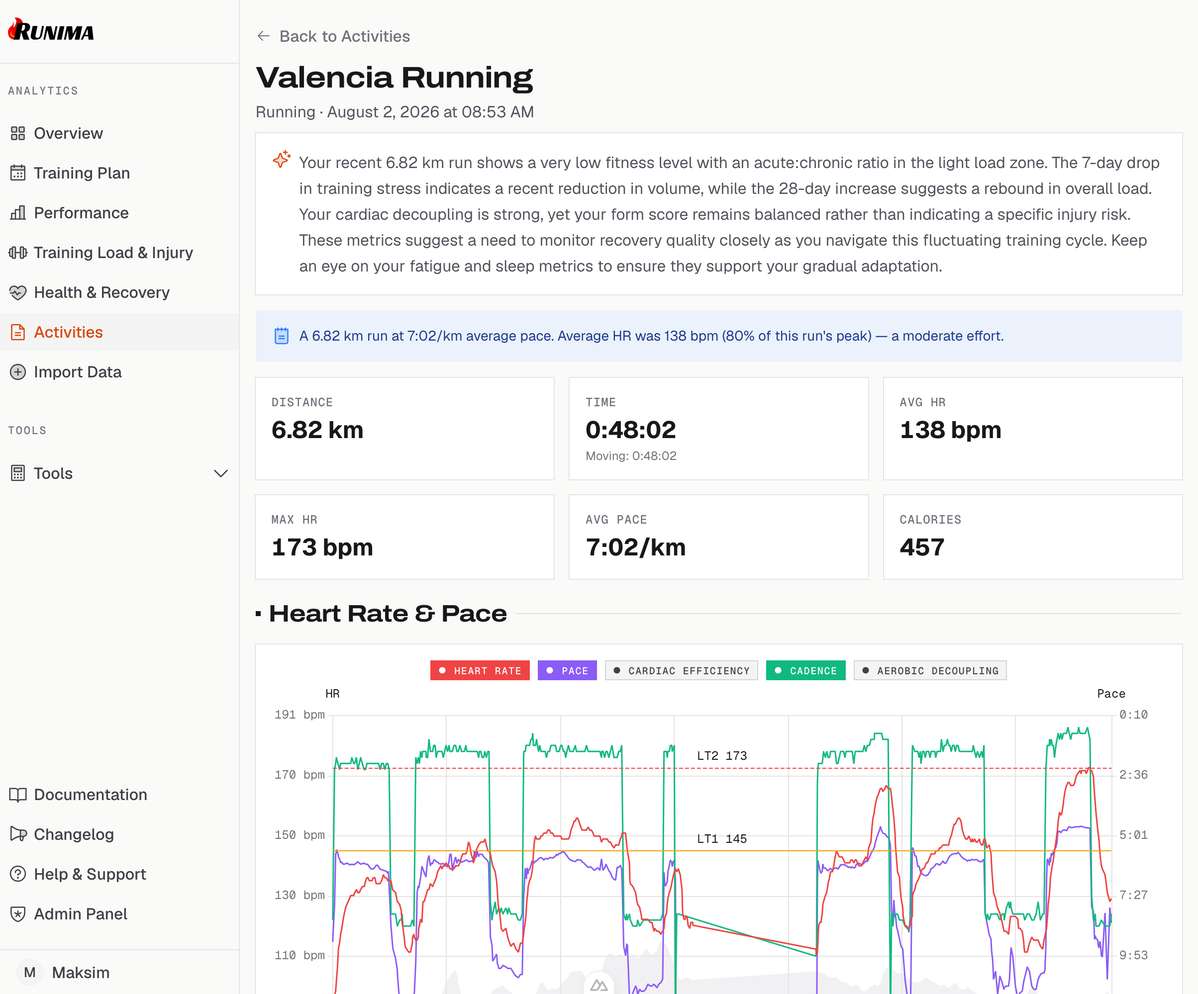Open the Overview page
Viewport: 1198px width, 994px height.
[x=119, y=134]
